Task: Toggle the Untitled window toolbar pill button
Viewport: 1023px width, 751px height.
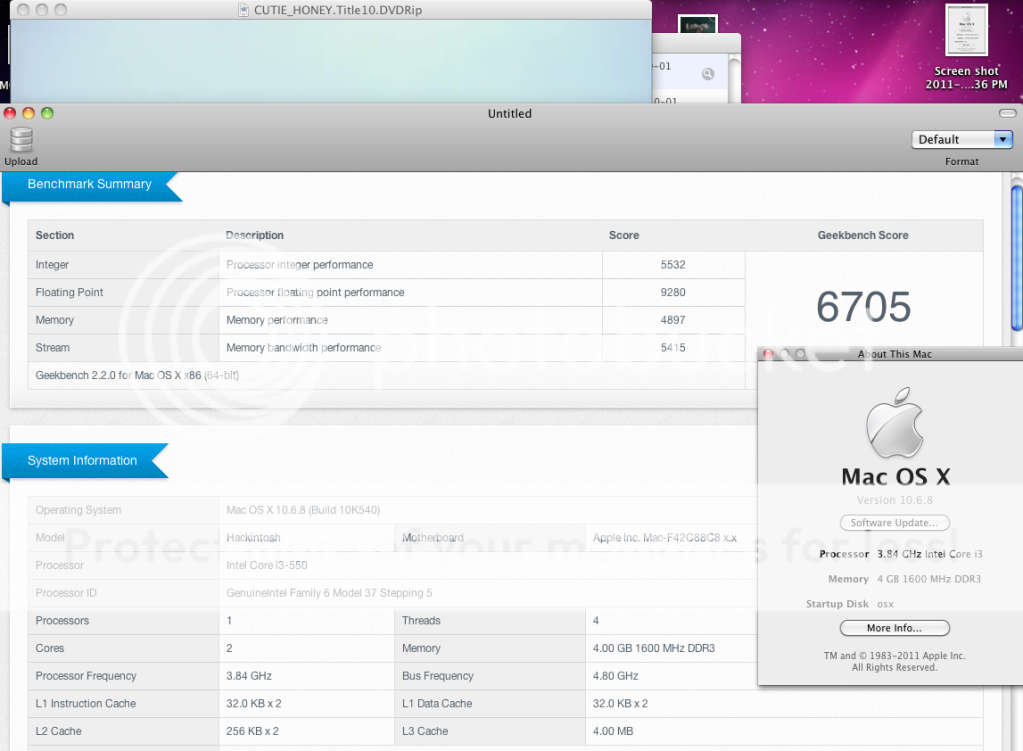Action: click(1006, 113)
